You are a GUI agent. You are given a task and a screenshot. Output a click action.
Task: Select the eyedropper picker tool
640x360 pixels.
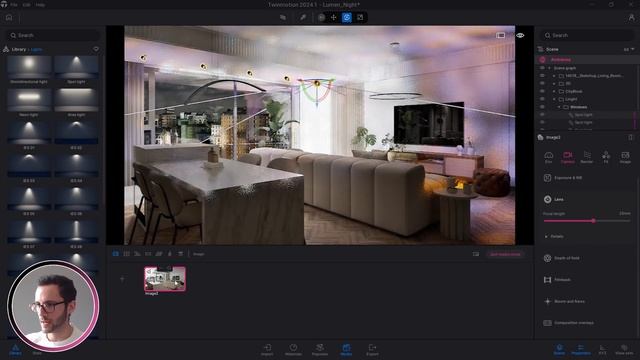pyautogui.click(x=303, y=18)
